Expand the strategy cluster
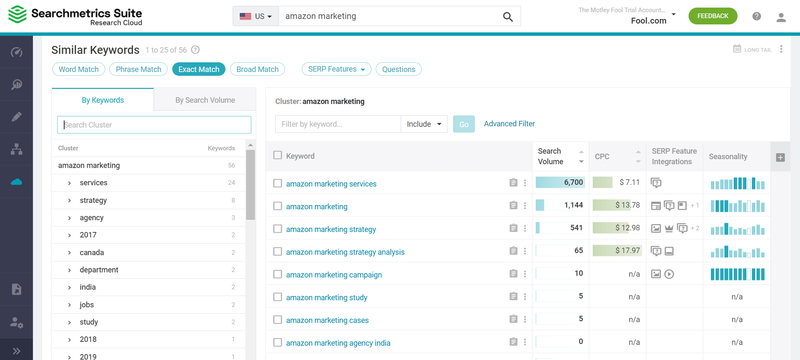The image size is (800, 360). tap(69, 200)
